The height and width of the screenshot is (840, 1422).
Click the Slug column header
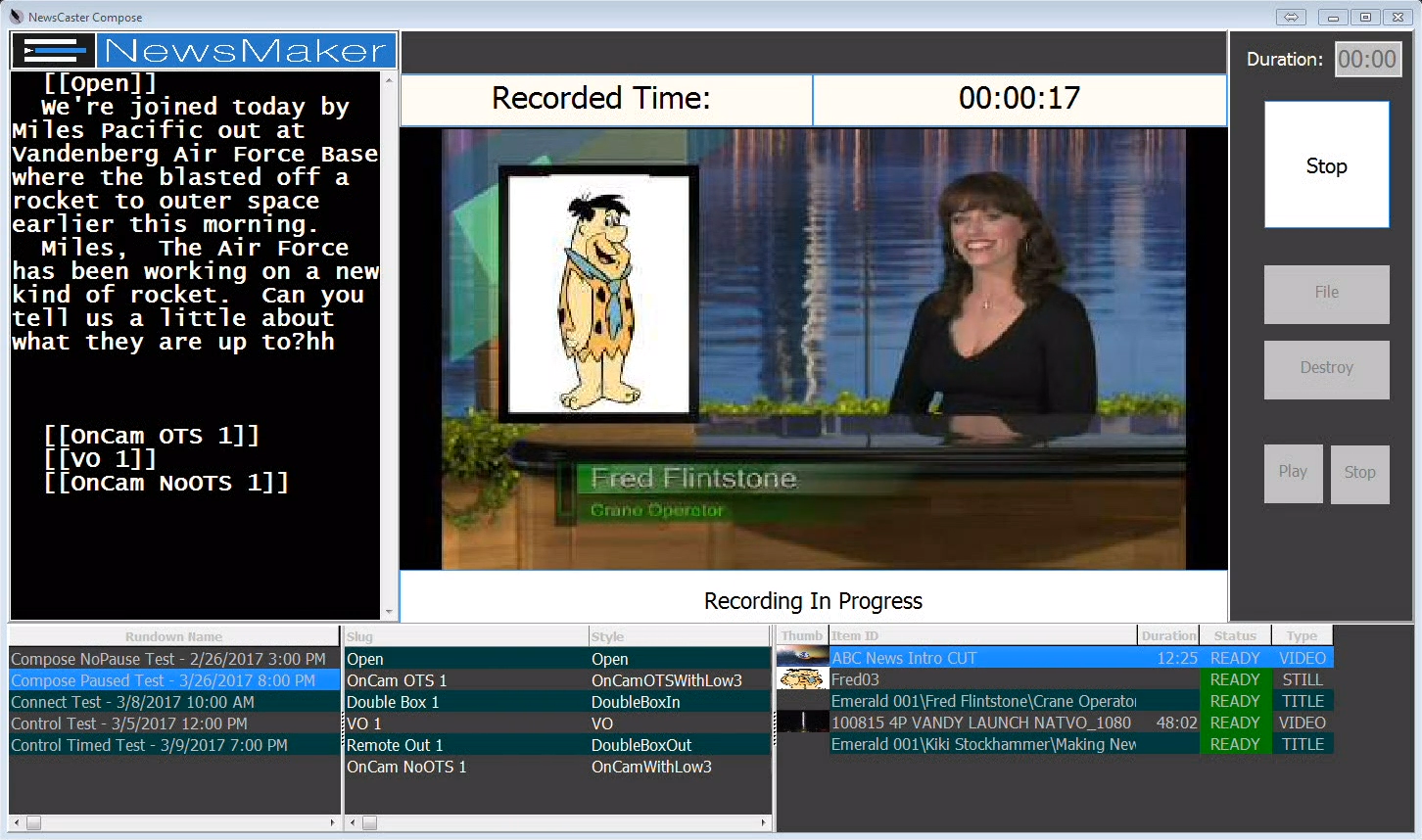coord(466,636)
